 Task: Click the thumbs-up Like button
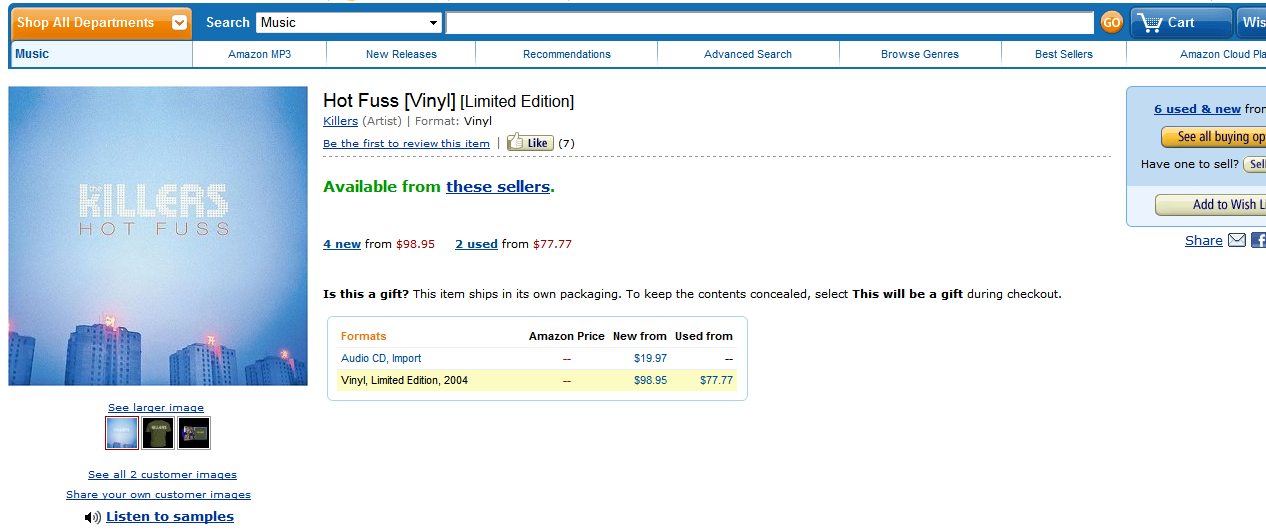point(530,143)
